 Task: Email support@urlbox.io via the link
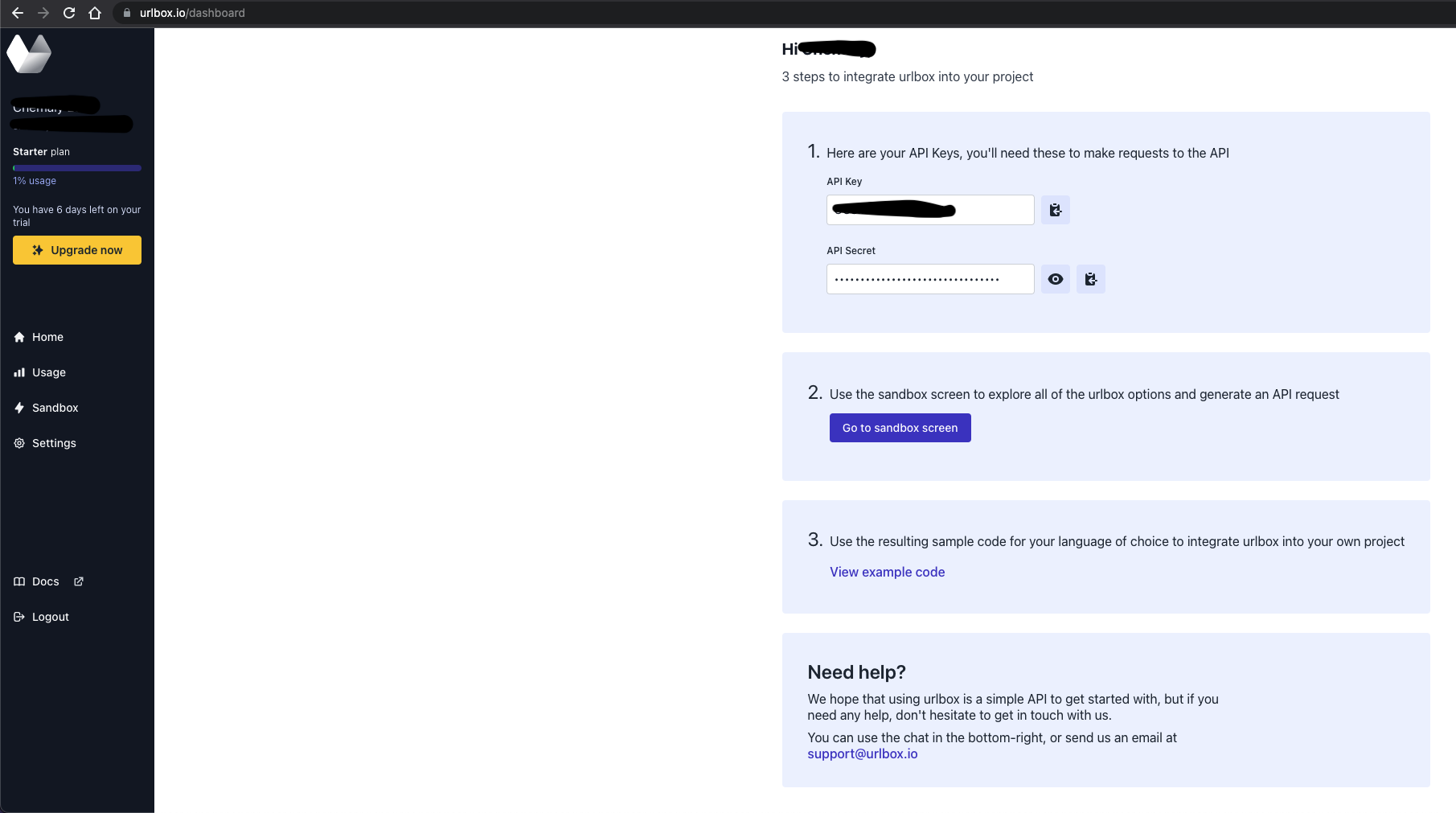[862, 753]
